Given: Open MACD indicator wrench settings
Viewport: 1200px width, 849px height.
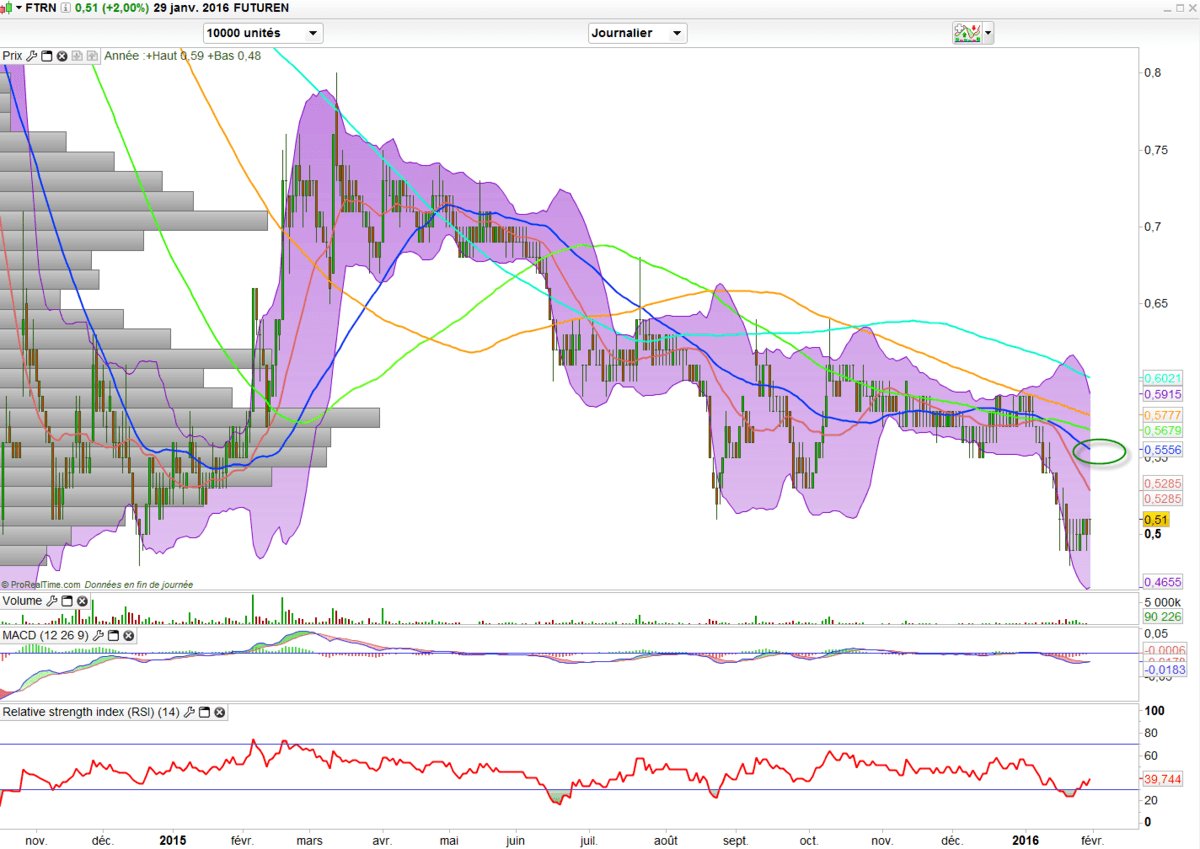Looking at the screenshot, I should (97, 635).
